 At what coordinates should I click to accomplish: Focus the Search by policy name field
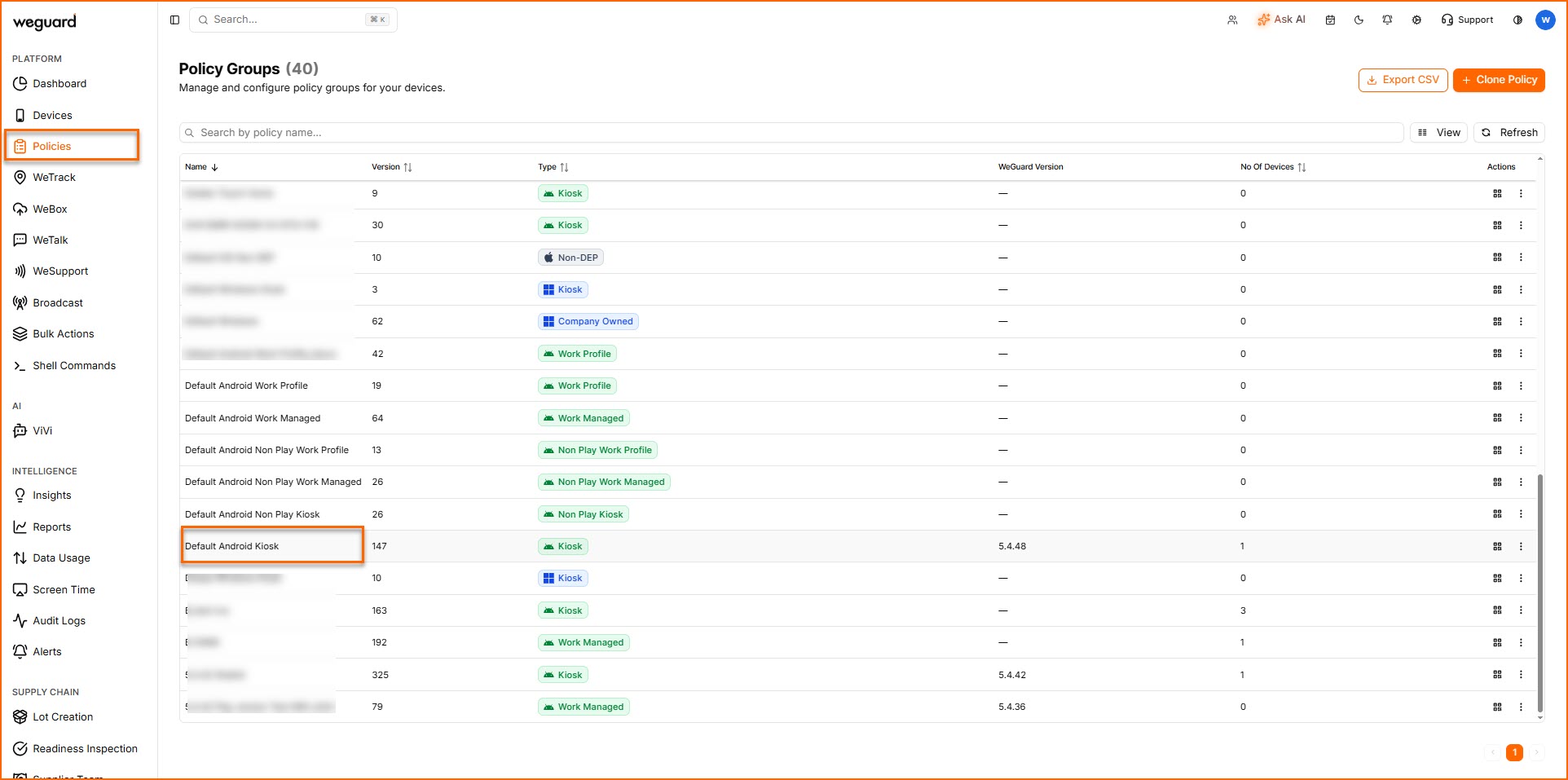[791, 133]
